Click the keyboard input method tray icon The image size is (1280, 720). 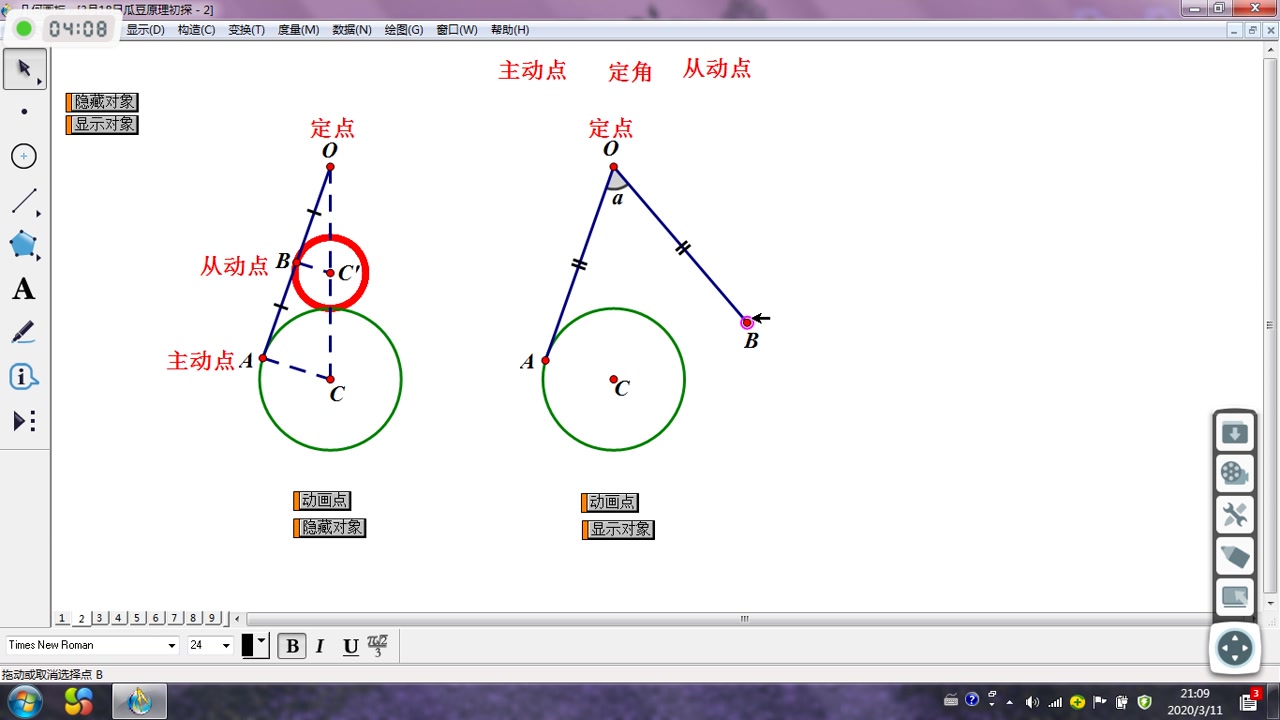(951, 700)
